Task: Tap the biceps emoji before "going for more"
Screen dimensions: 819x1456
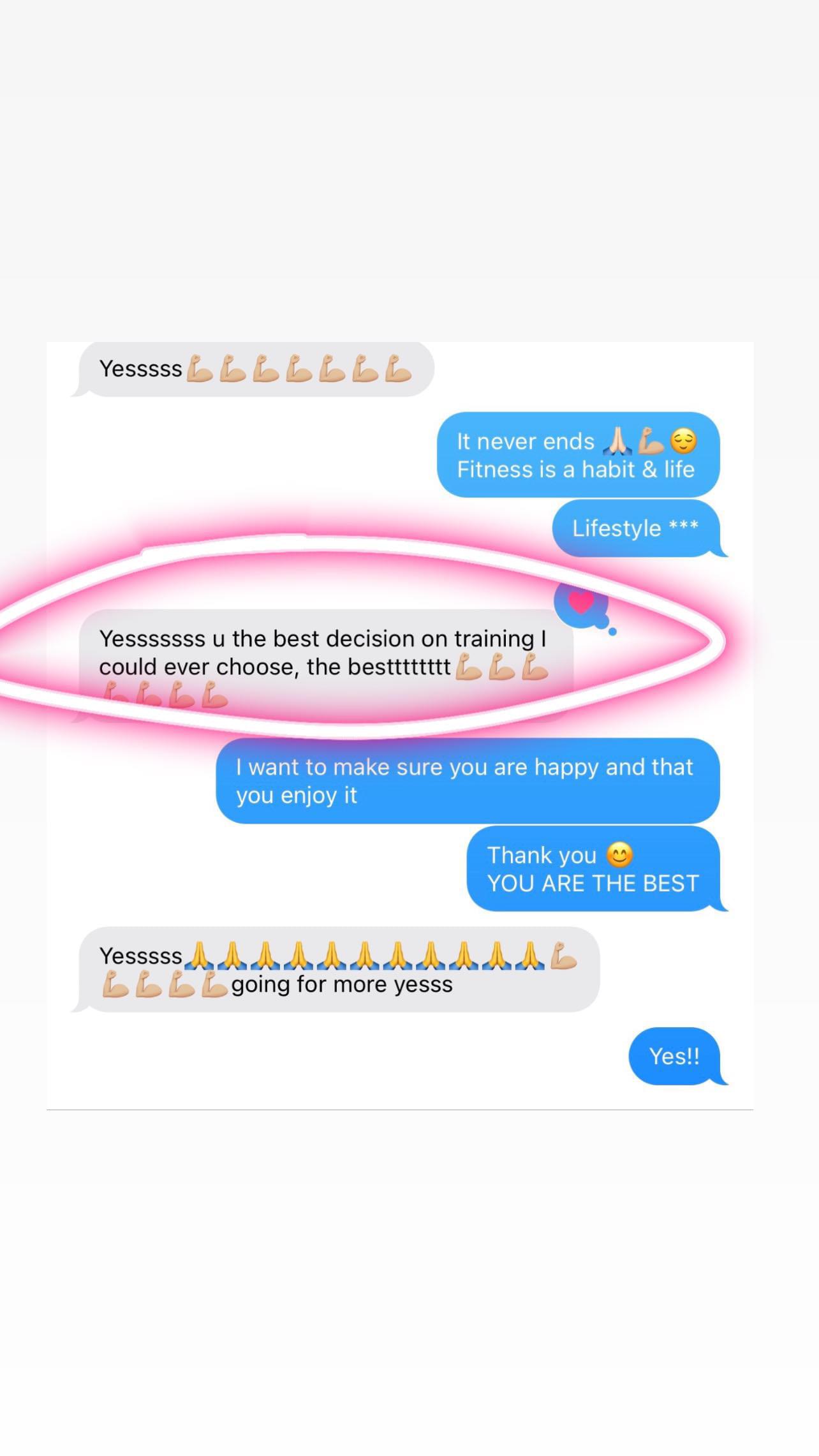Action: click(x=214, y=984)
